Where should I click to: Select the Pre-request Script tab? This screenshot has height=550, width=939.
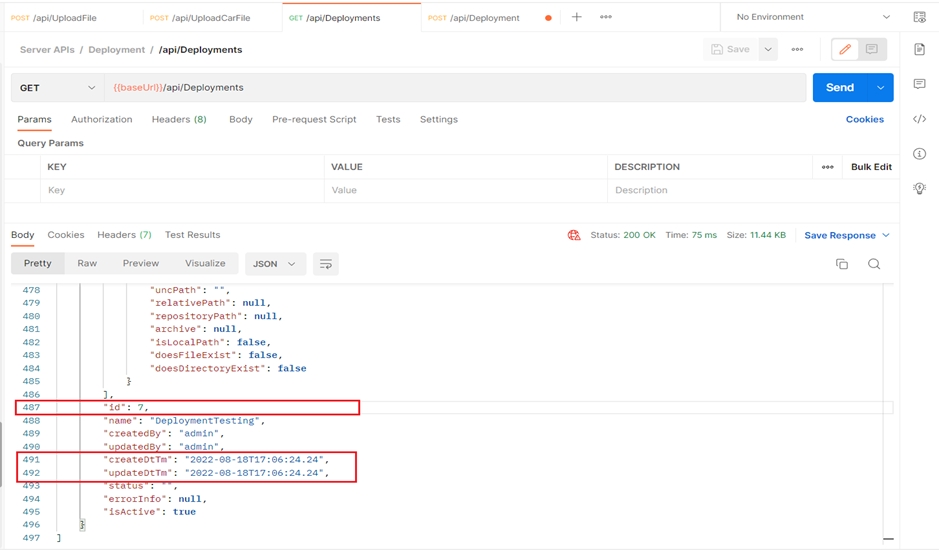point(314,119)
